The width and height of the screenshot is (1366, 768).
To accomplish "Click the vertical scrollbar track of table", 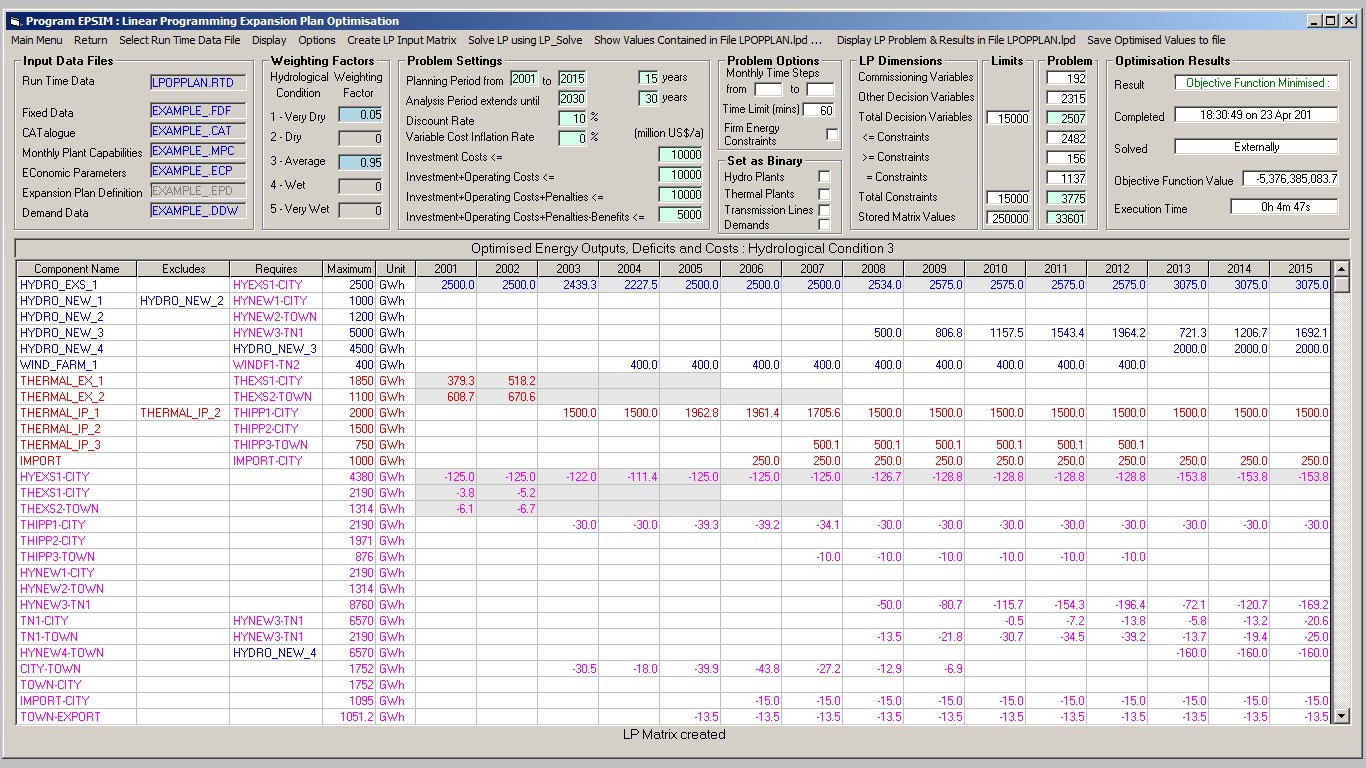I will 1341,500.
